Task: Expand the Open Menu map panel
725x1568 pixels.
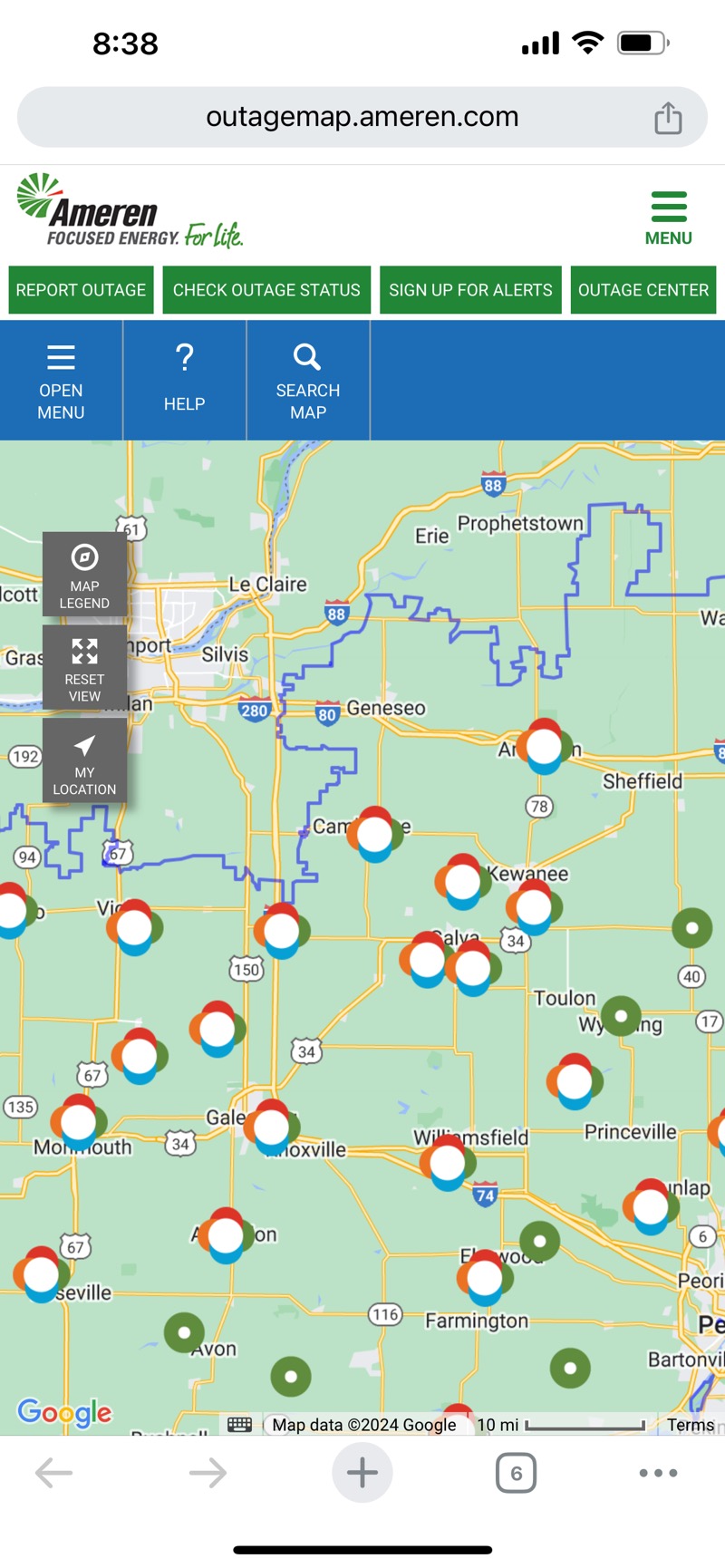Action: (x=61, y=381)
